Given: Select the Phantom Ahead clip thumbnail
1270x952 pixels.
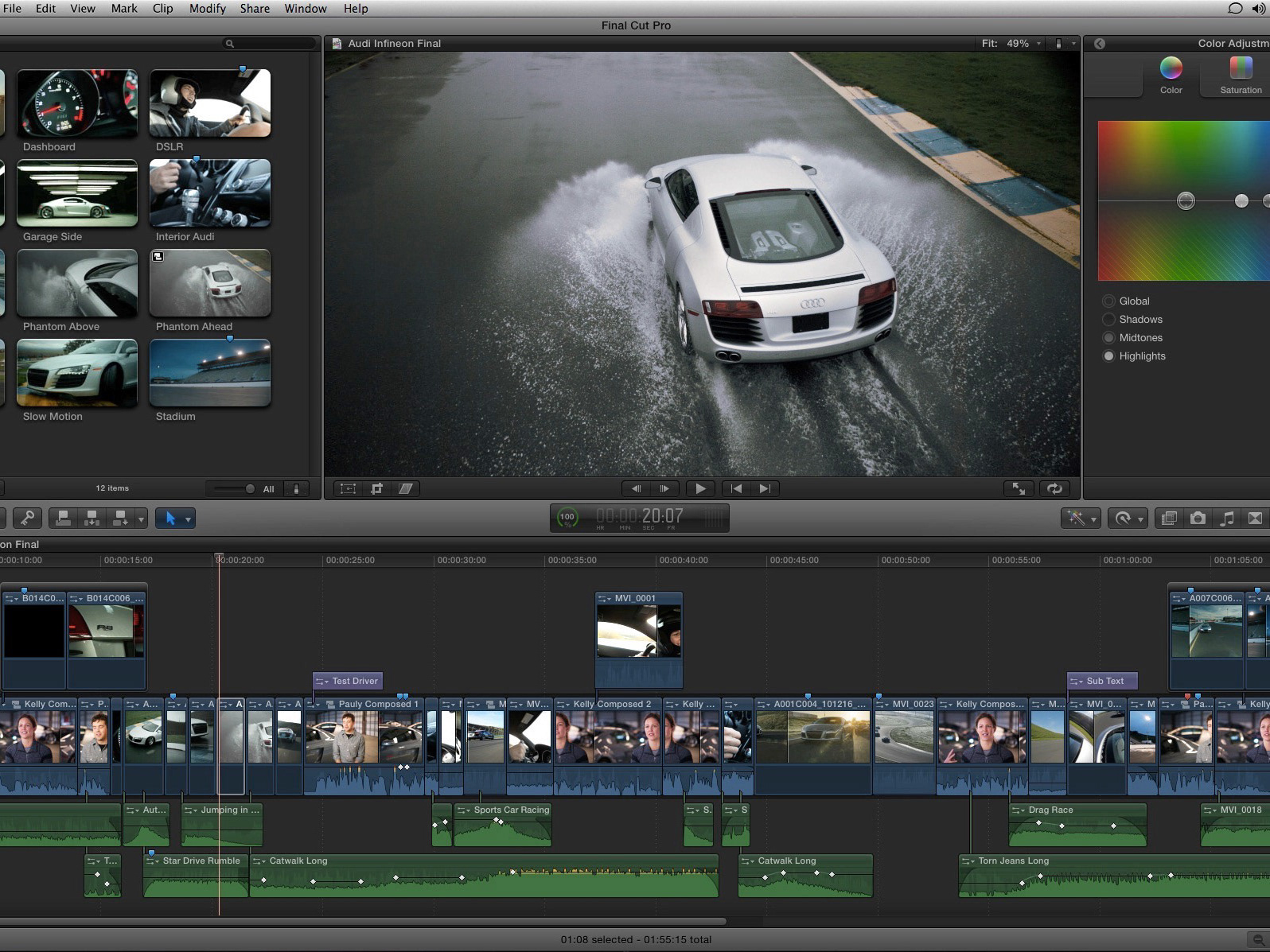Looking at the screenshot, I should coord(210,282).
